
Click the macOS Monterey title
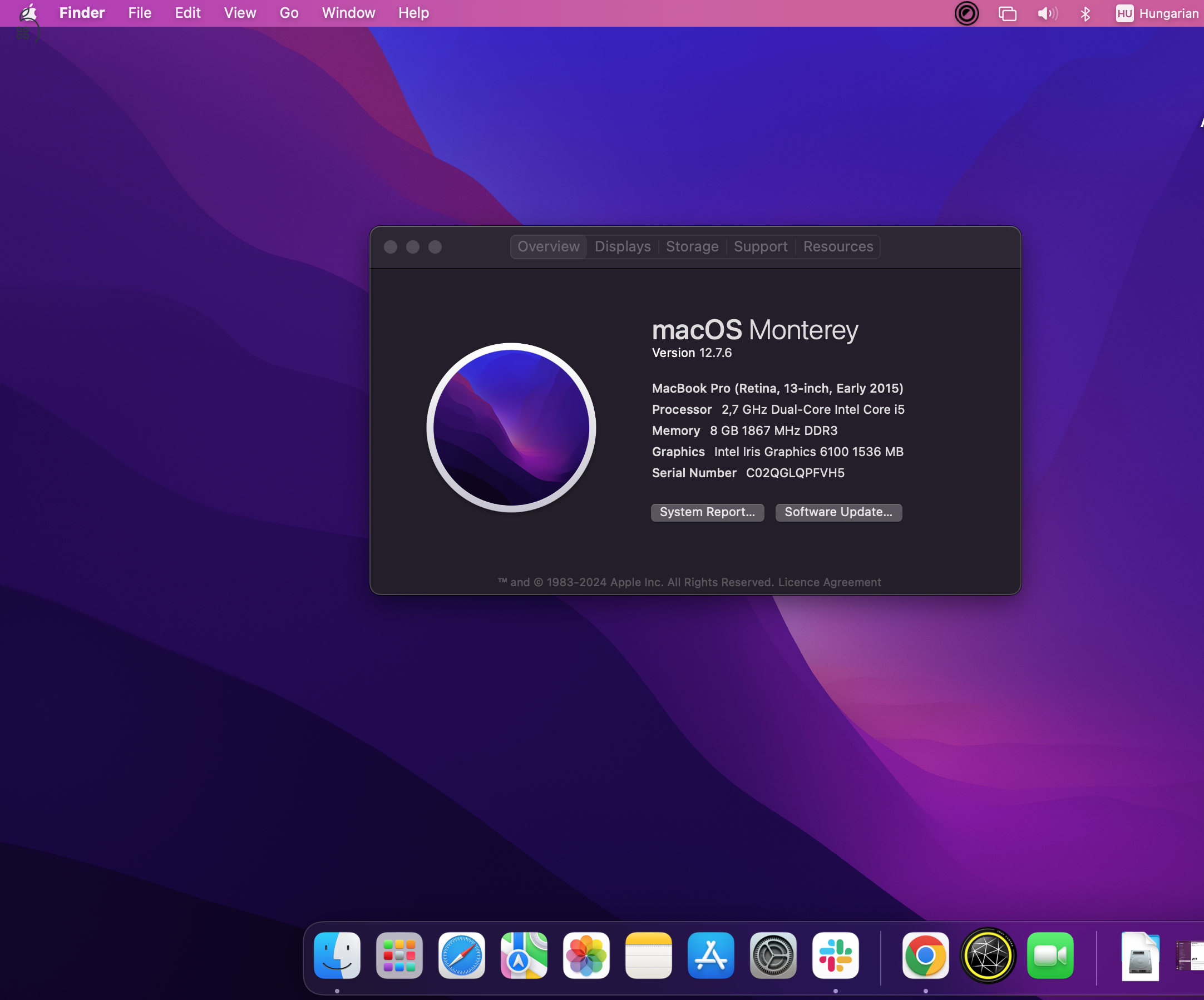point(755,330)
